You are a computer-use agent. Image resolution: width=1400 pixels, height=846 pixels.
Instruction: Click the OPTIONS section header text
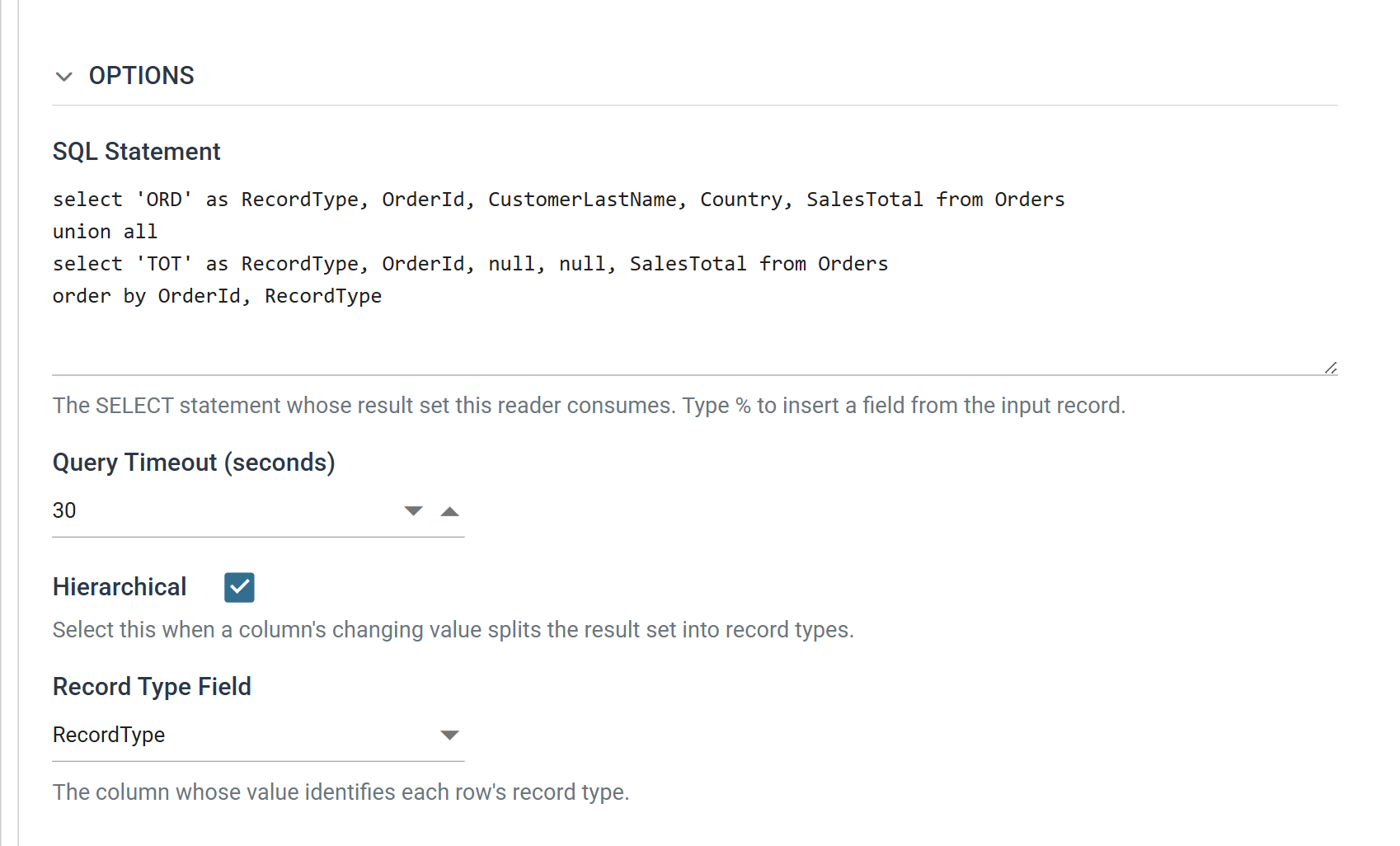(x=142, y=76)
